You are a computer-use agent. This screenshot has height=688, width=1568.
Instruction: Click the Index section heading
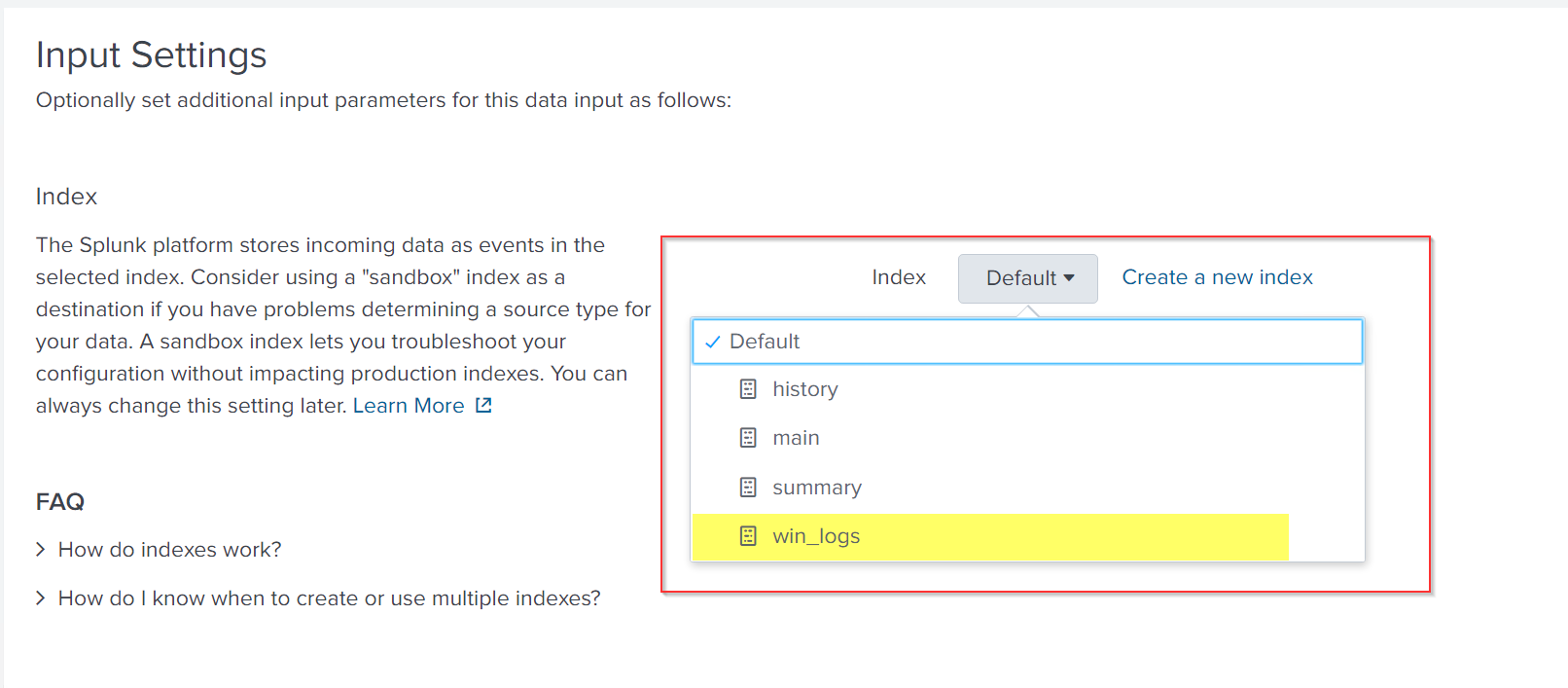(66, 197)
